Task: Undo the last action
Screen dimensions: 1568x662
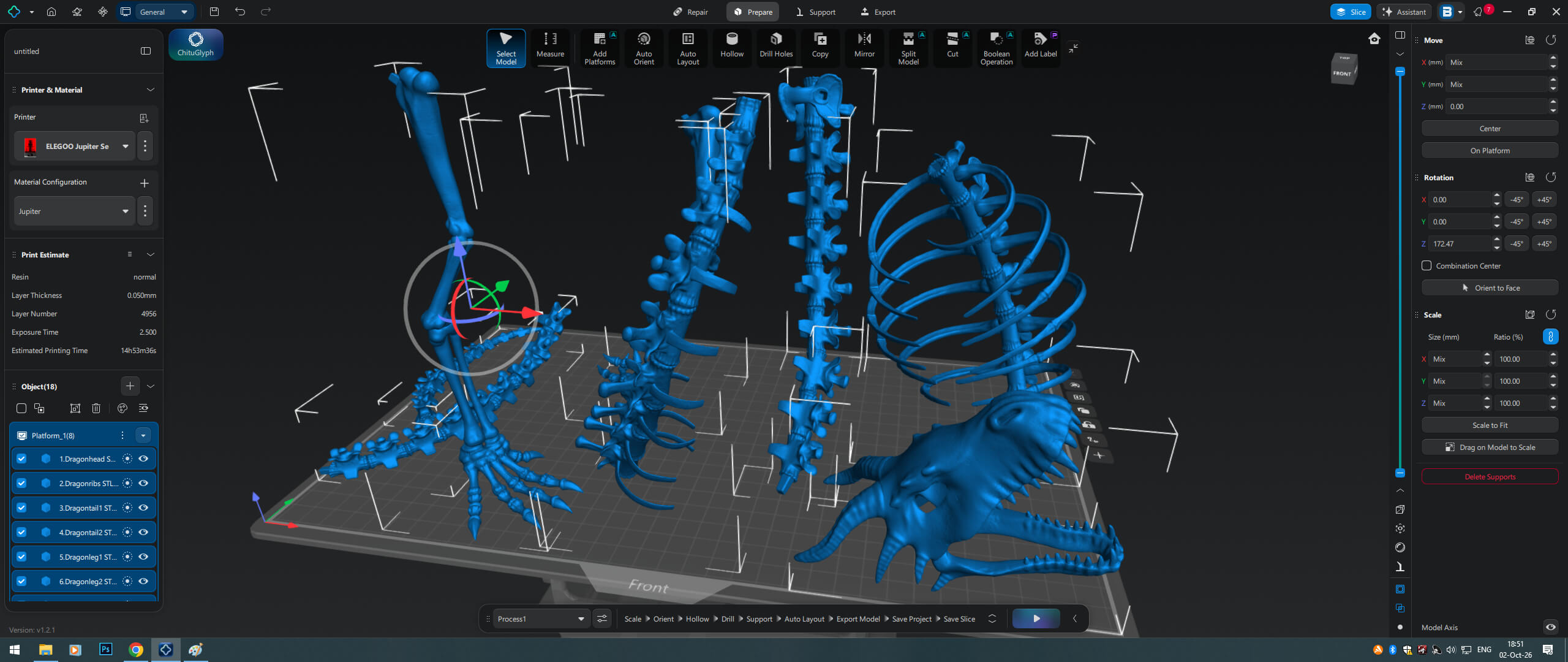Action: click(239, 12)
